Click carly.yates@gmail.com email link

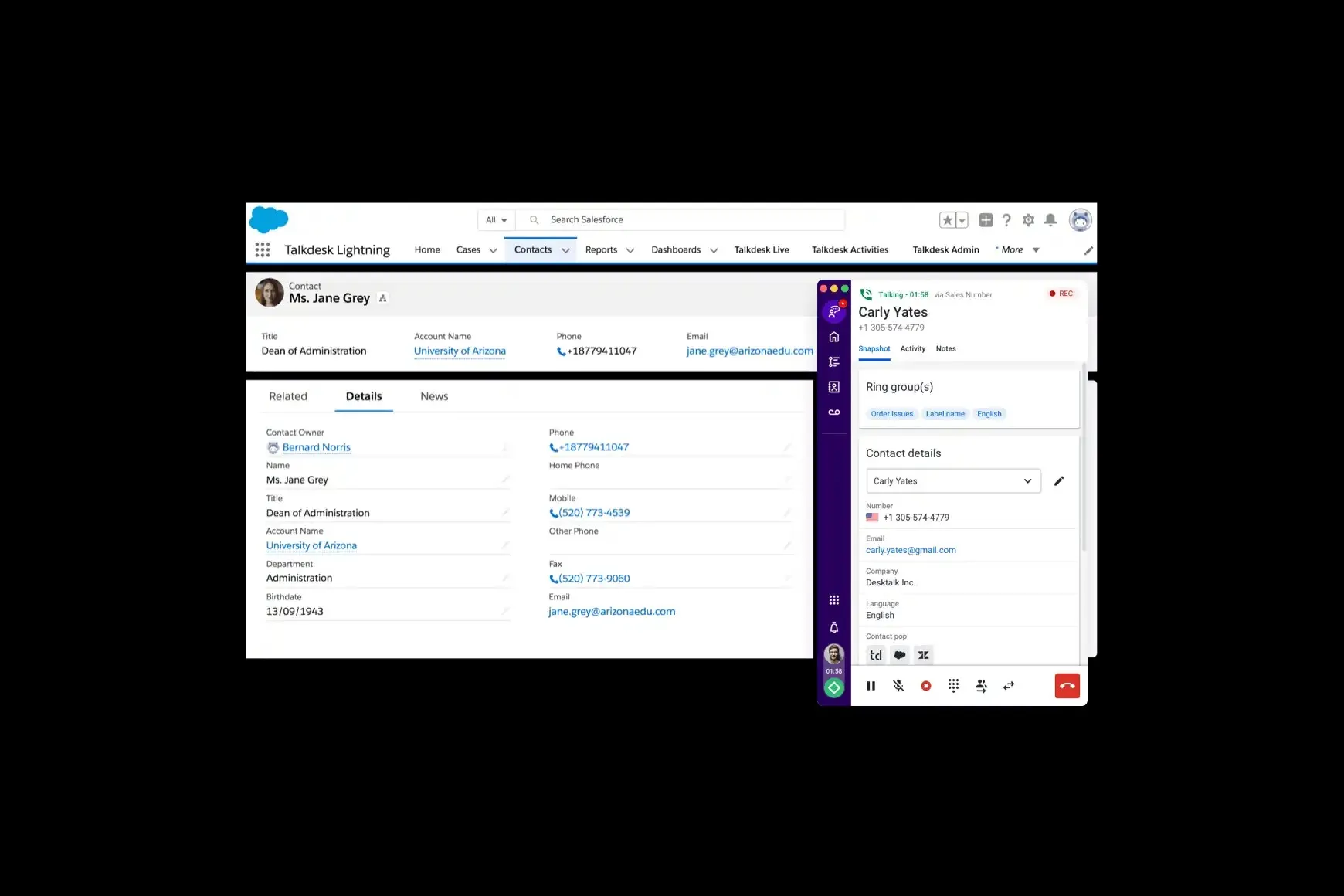pos(911,550)
